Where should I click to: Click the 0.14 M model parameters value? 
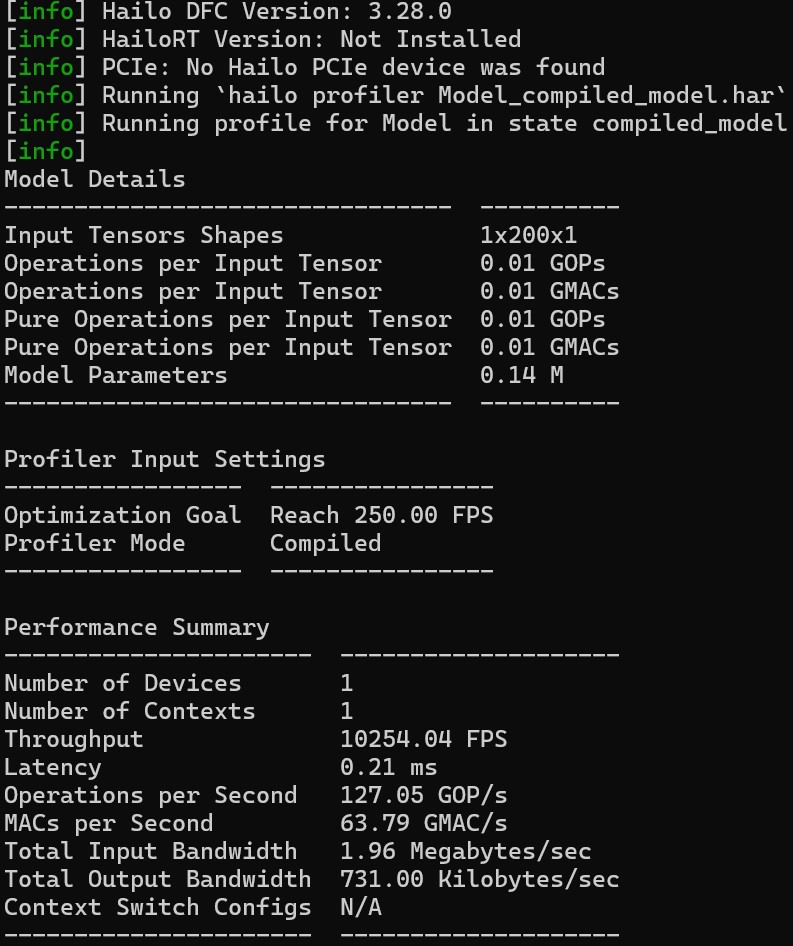pyautogui.click(x=521, y=376)
